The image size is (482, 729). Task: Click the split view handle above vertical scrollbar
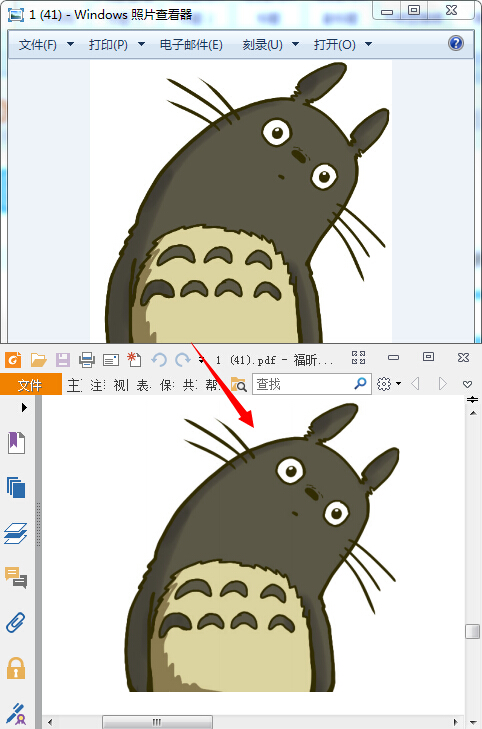tap(472, 399)
